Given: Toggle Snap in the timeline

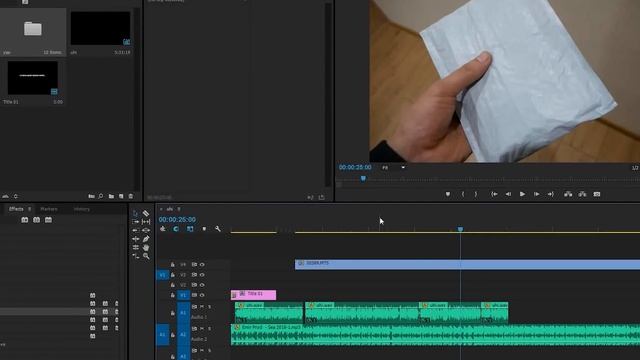Looking at the screenshot, I should [x=176, y=229].
